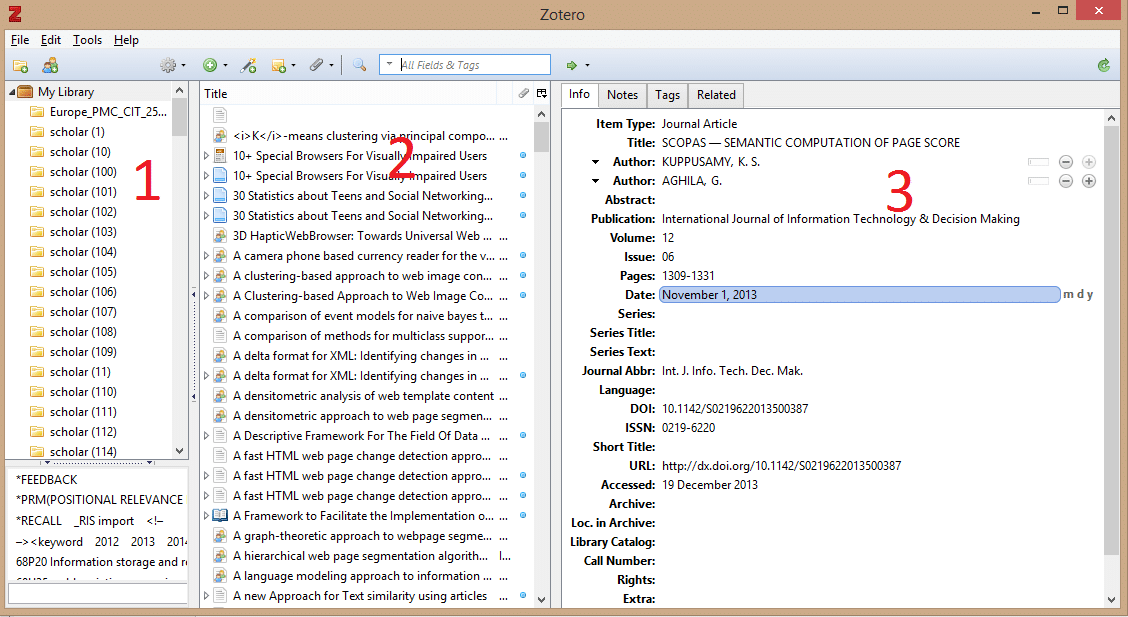Click the New Note icon
Image resolution: width=1128 pixels, height=617 pixels.
[280, 66]
